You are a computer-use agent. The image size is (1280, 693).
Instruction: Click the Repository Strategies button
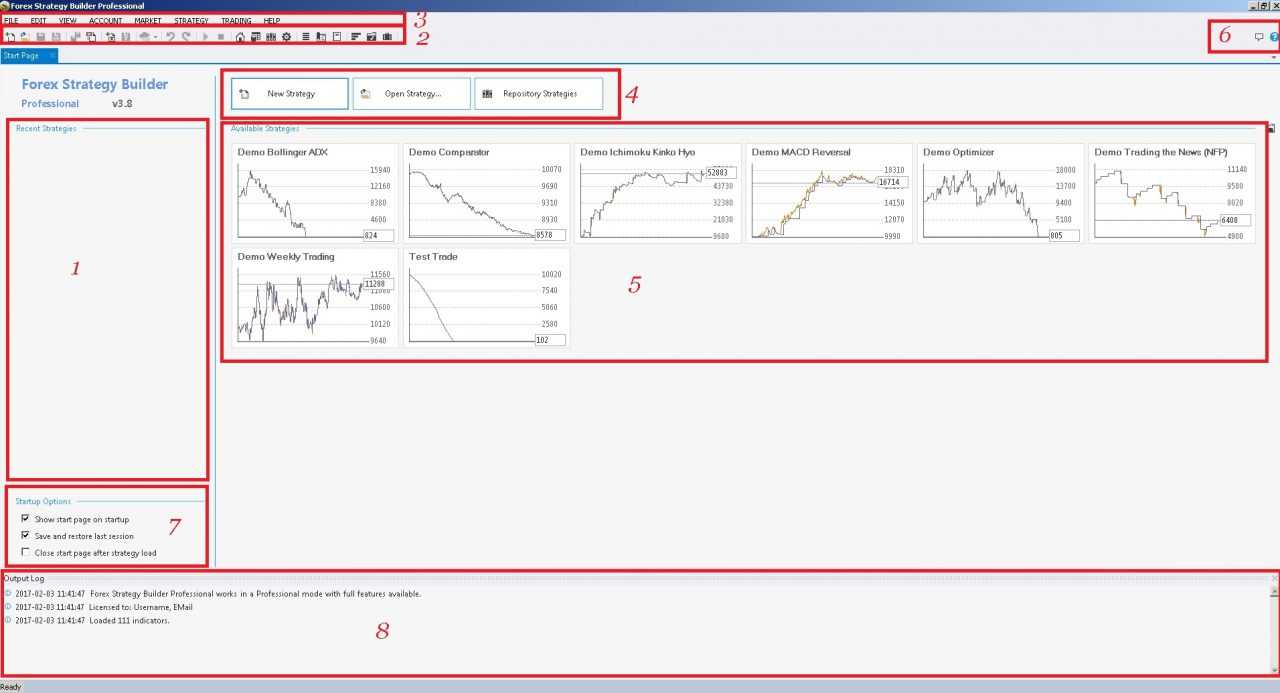point(539,94)
